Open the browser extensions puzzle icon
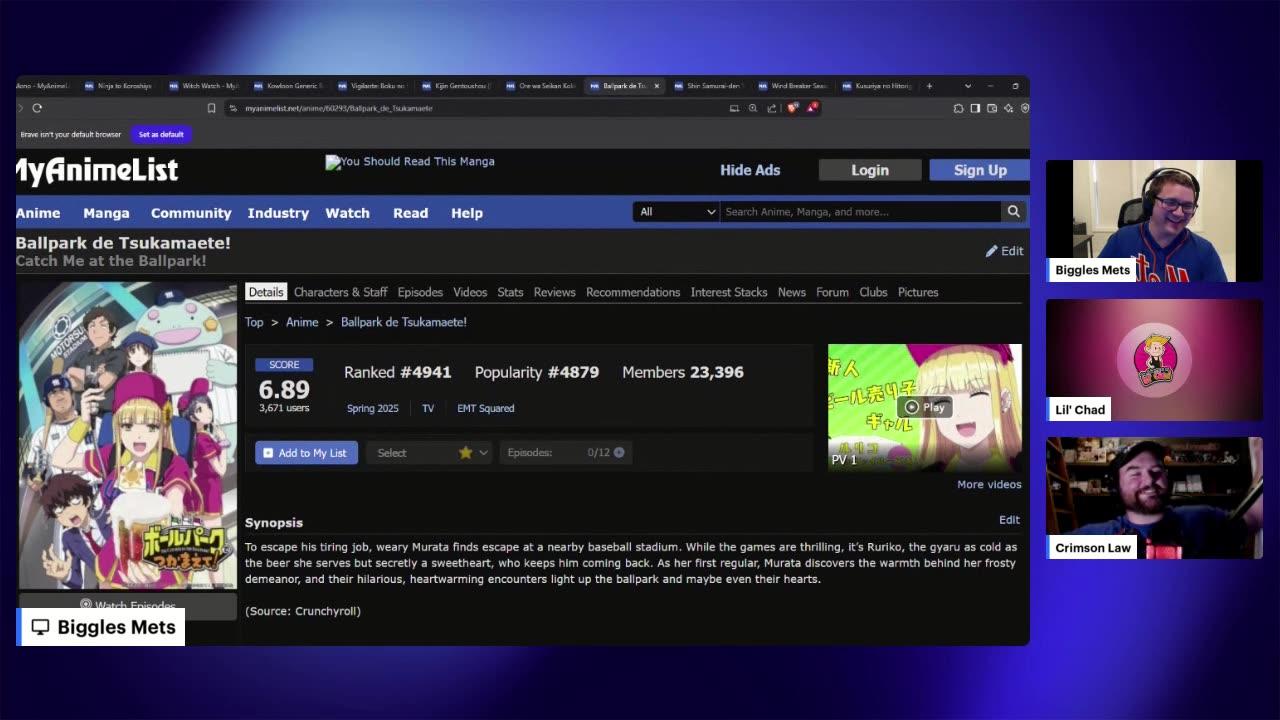Screen dimensions: 1280x720 pyautogui.click(x=958, y=108)
